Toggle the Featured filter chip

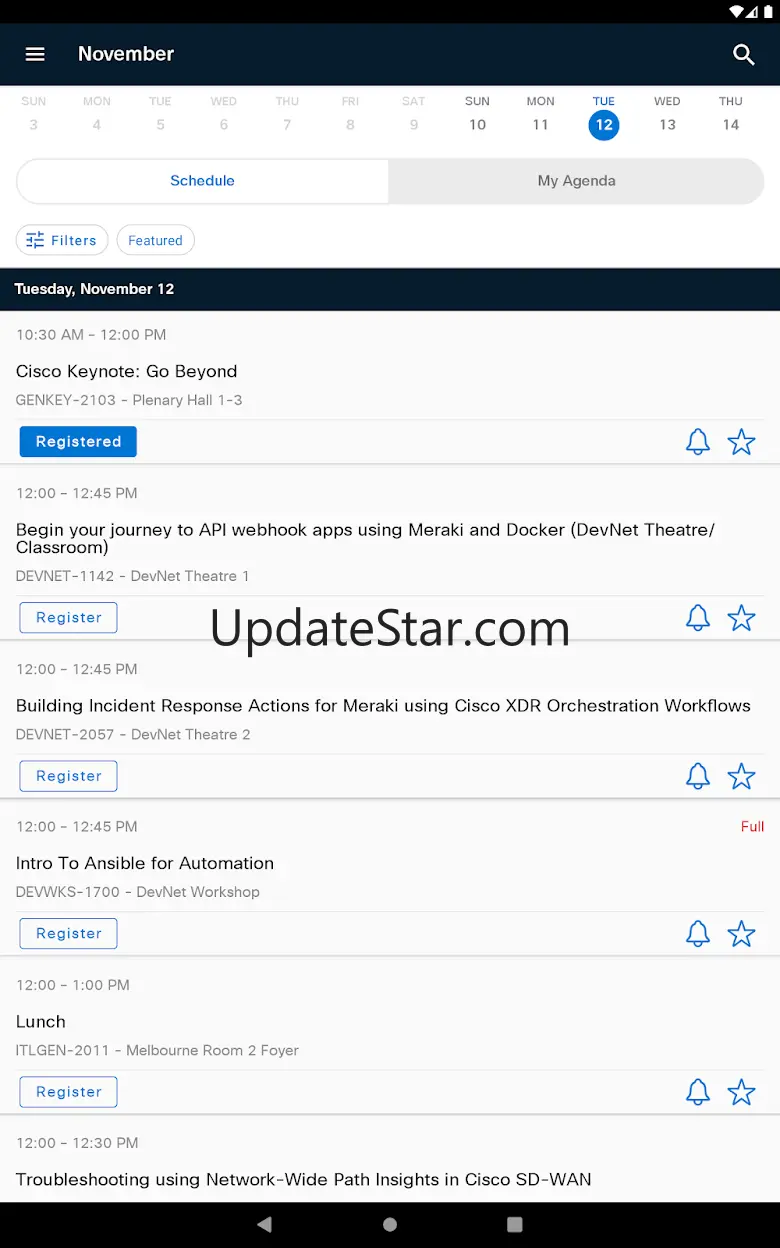[x=155, y=240]
